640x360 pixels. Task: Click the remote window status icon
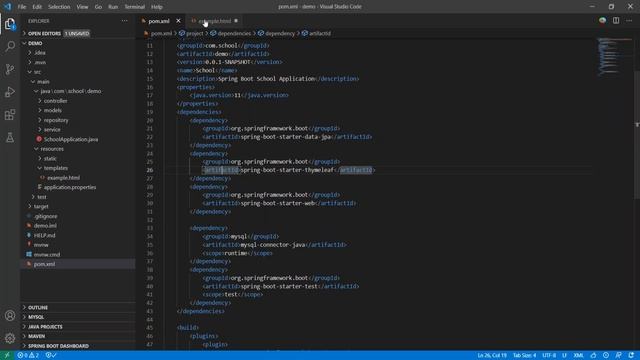(7, 355)
